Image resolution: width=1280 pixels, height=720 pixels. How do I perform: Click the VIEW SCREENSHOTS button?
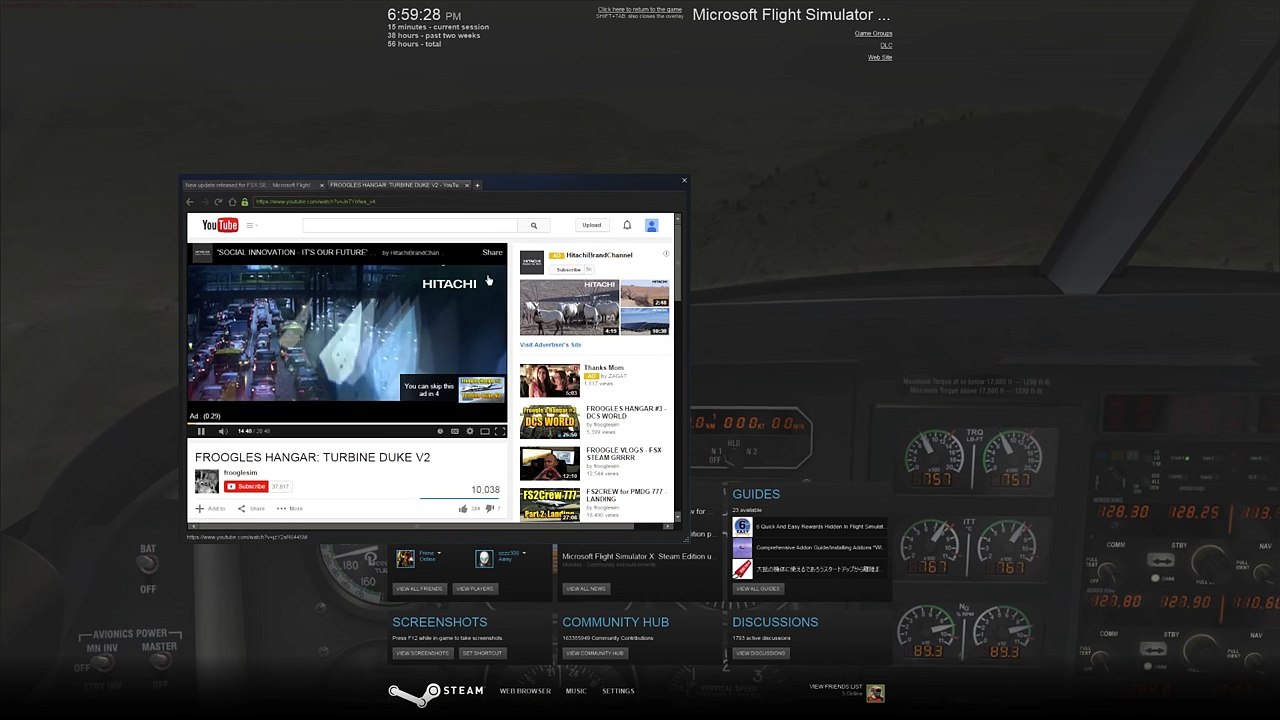422,653
